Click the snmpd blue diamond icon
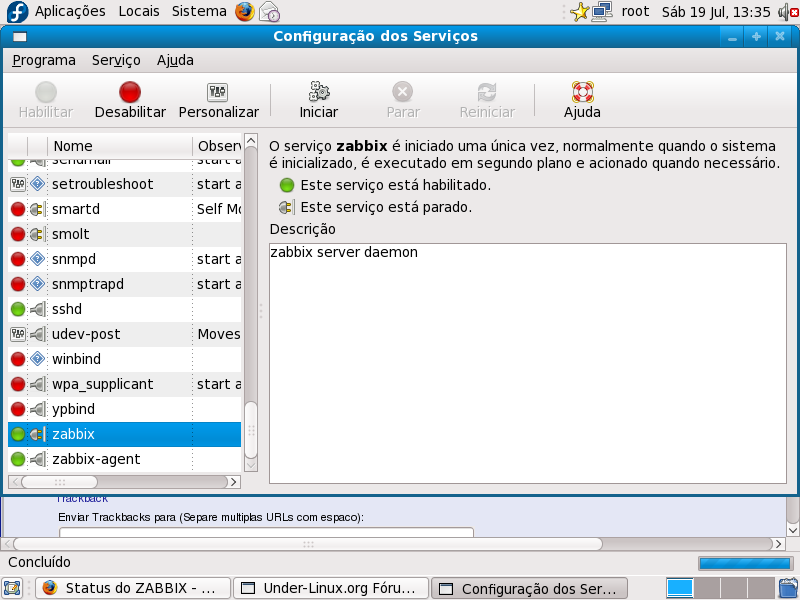Screen dimensions: 800x600 point(37,259)
